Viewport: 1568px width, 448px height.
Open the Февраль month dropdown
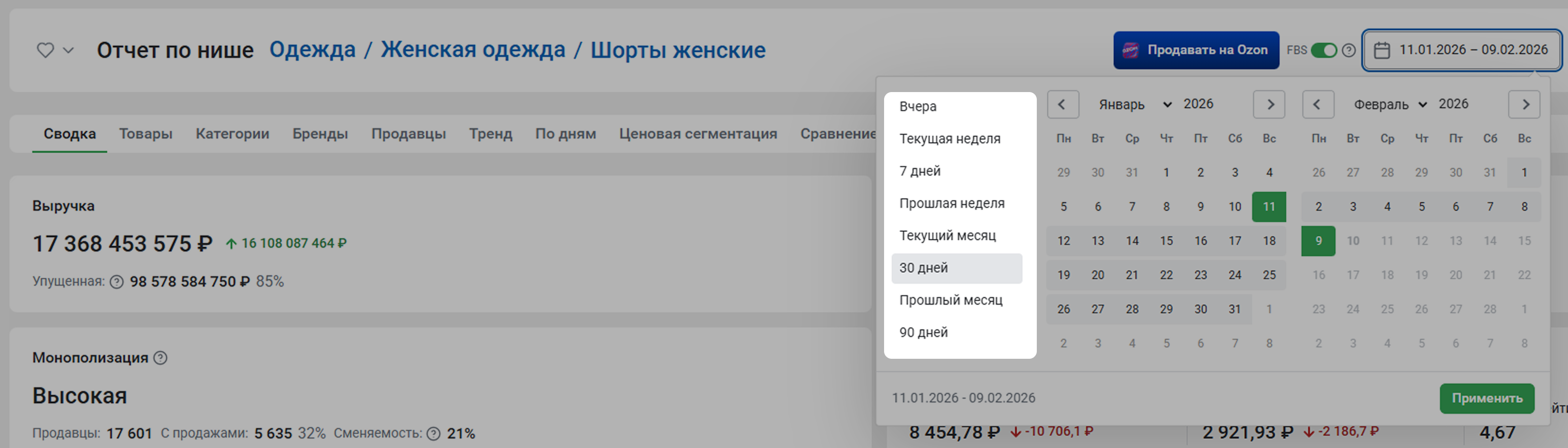pos(1390,104)
